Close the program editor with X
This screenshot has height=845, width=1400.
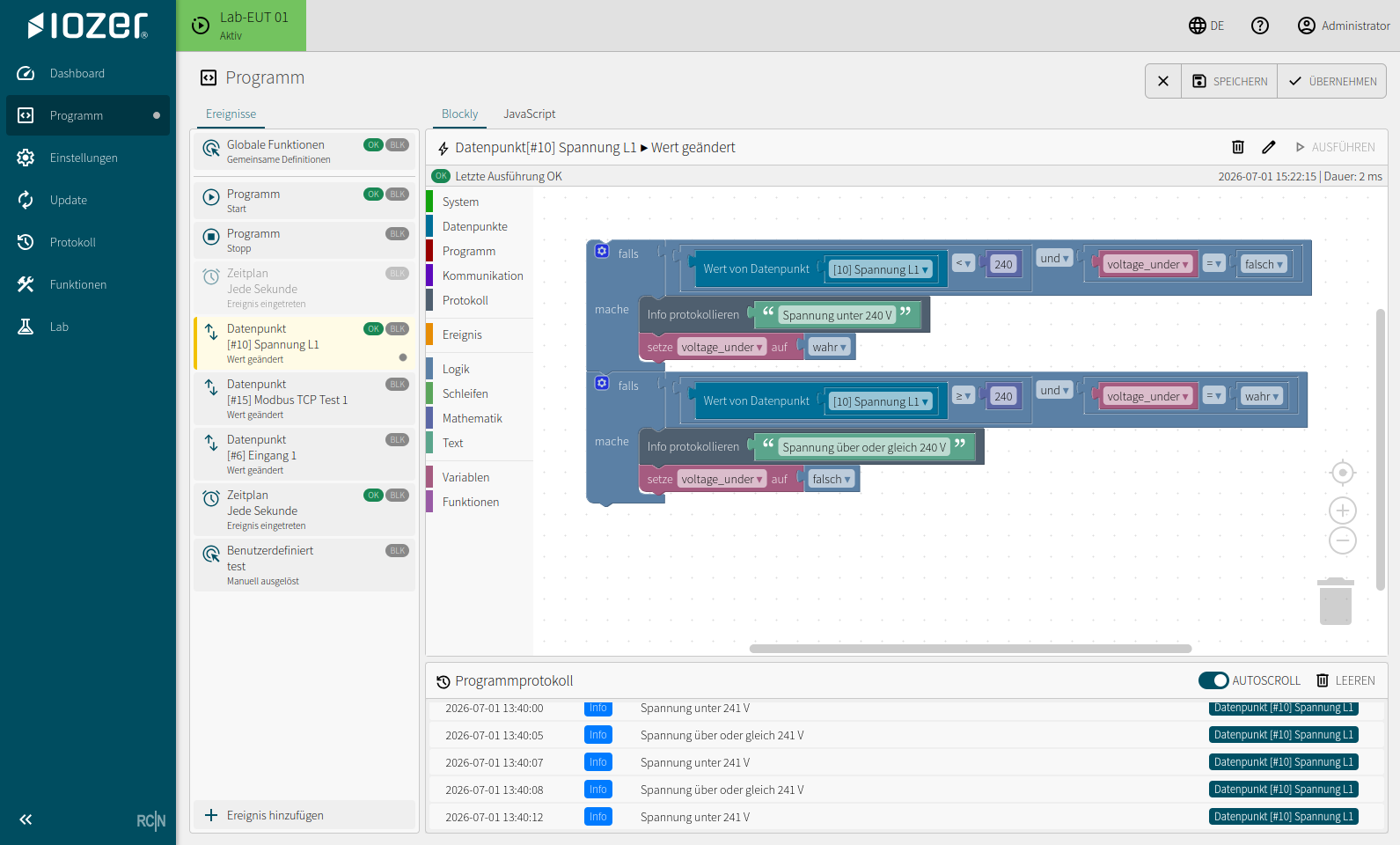coord(1163,81)
